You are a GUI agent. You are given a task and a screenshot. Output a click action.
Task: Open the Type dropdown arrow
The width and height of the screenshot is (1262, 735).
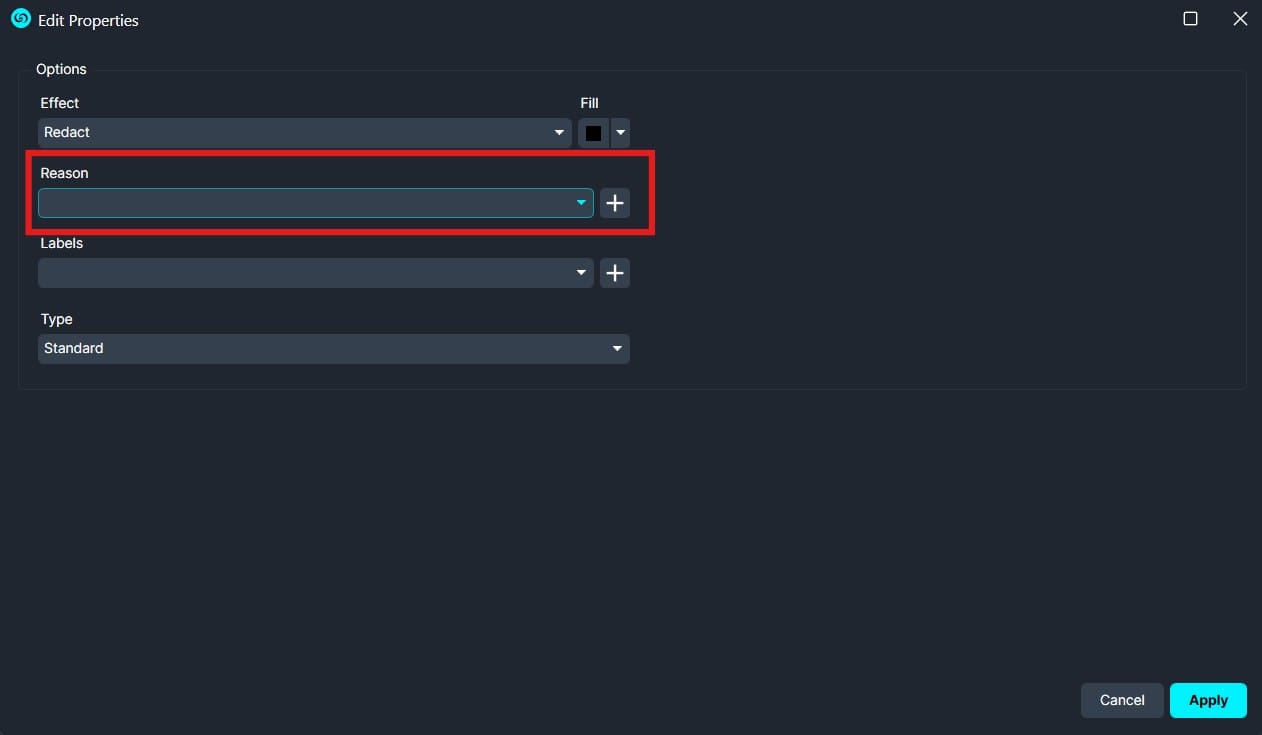pyautogui.click(x=617, y=349)
